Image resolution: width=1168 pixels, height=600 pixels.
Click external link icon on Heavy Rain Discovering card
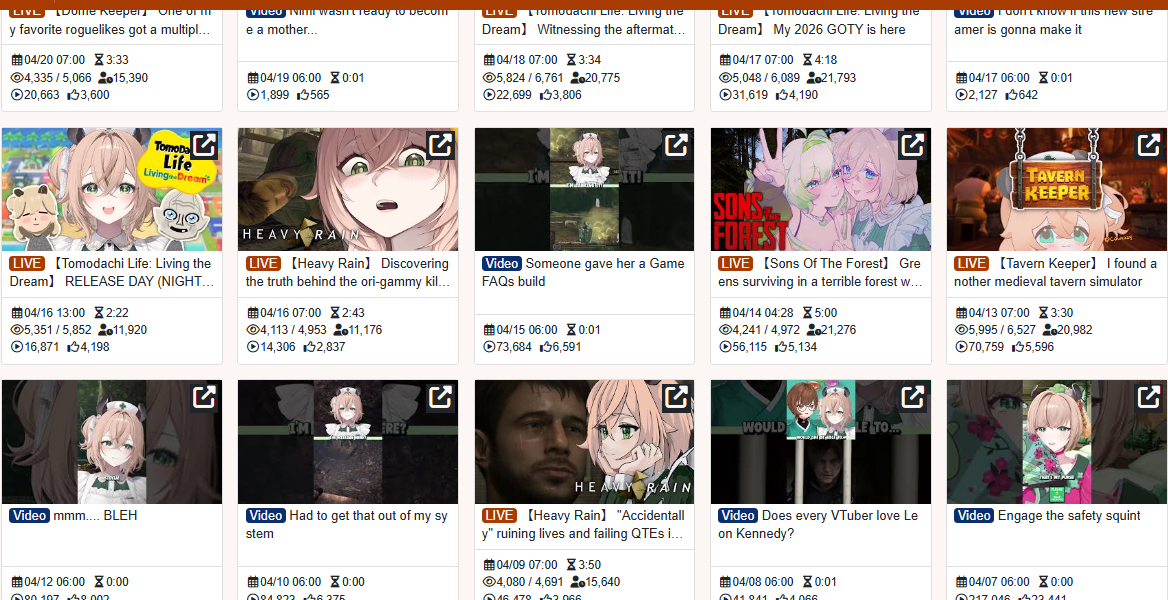[x=440, y=145]
